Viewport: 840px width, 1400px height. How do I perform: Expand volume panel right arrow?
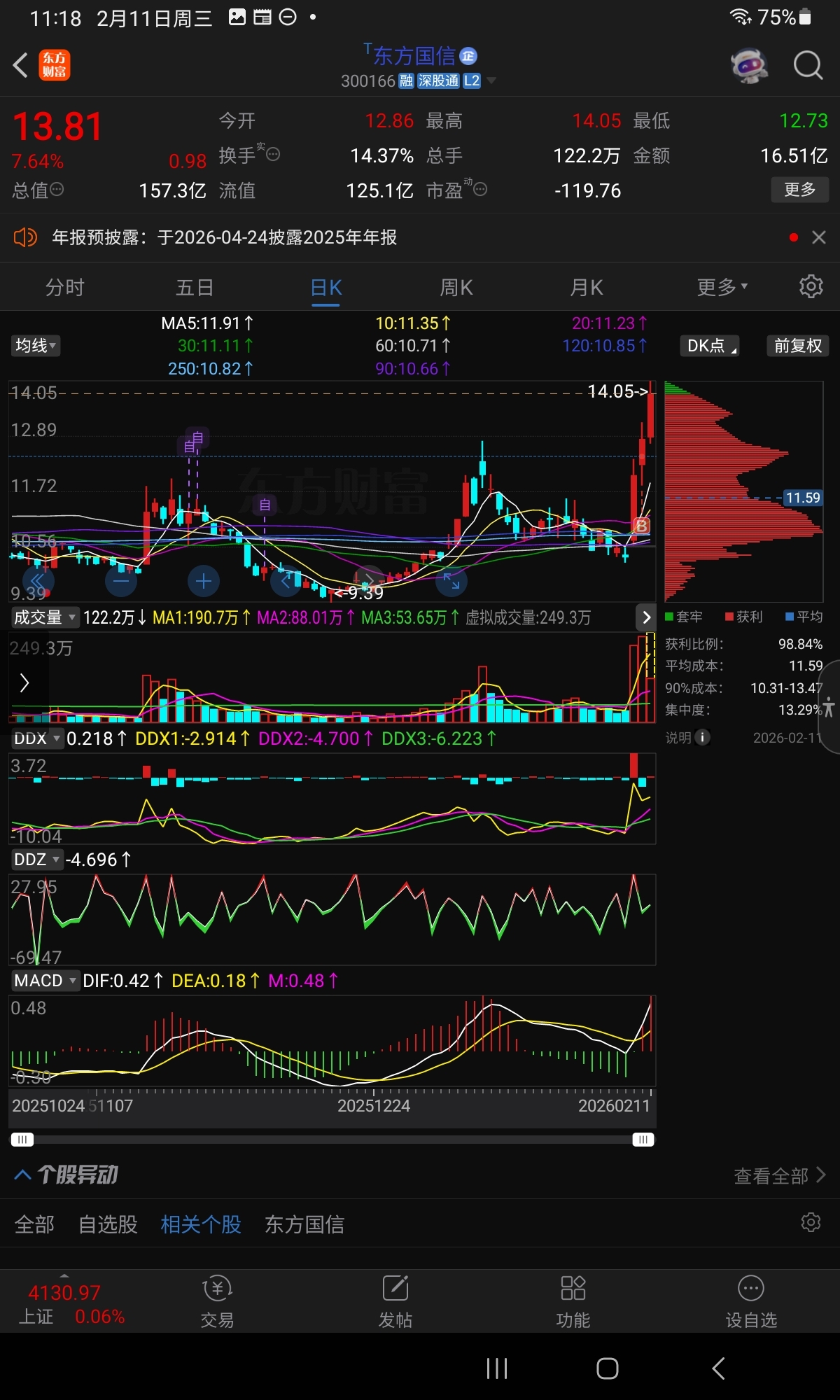645,617
